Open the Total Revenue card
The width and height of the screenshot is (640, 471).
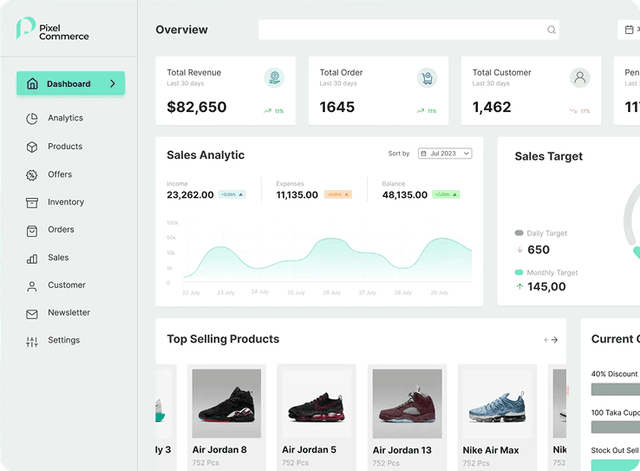tap(226, 91)
